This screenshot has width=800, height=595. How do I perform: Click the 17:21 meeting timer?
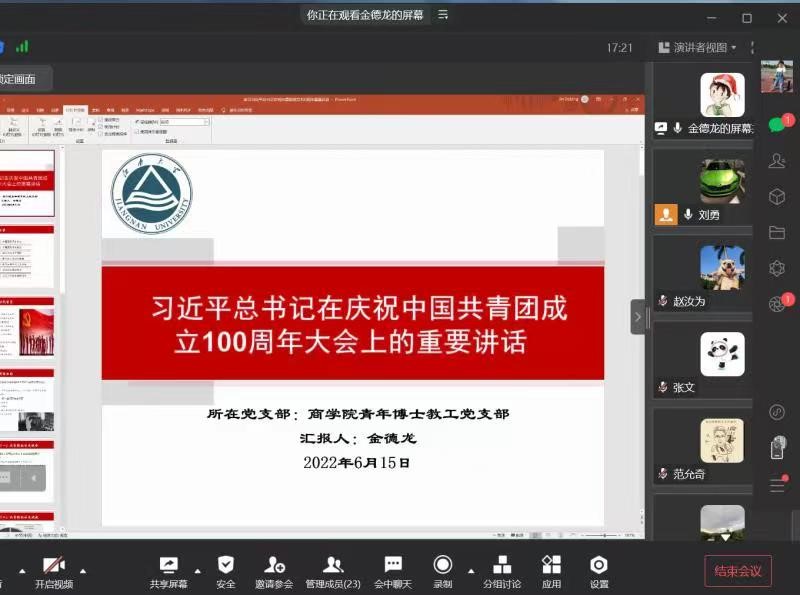pyautogui.click(x=619, y=47)
